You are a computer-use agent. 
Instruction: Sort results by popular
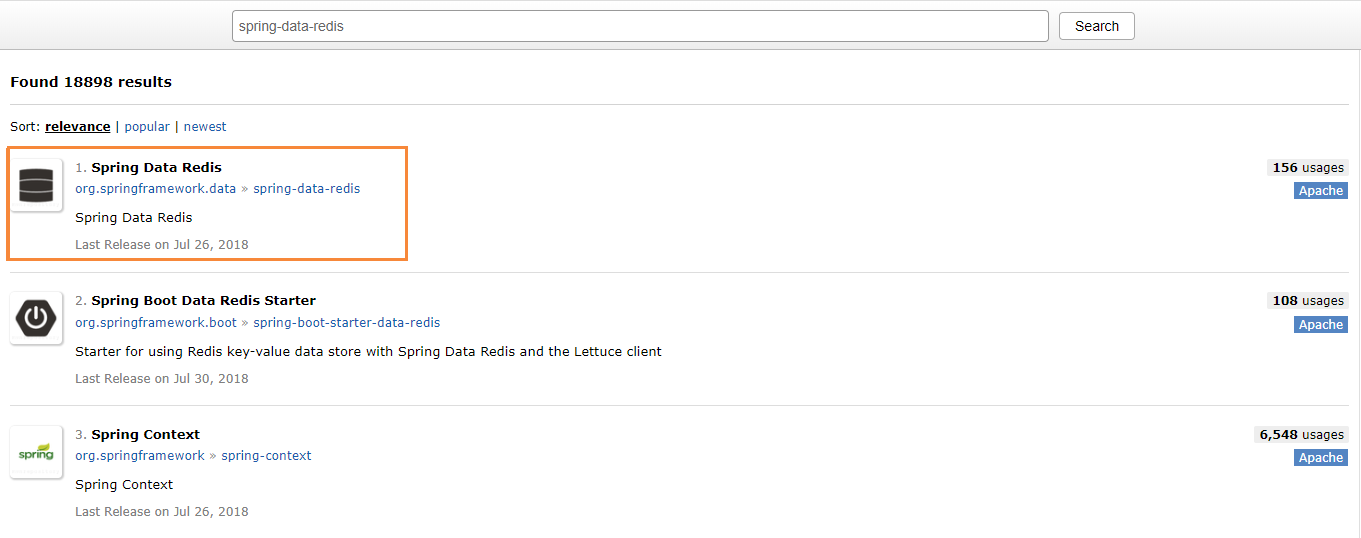tap(147, 127)
